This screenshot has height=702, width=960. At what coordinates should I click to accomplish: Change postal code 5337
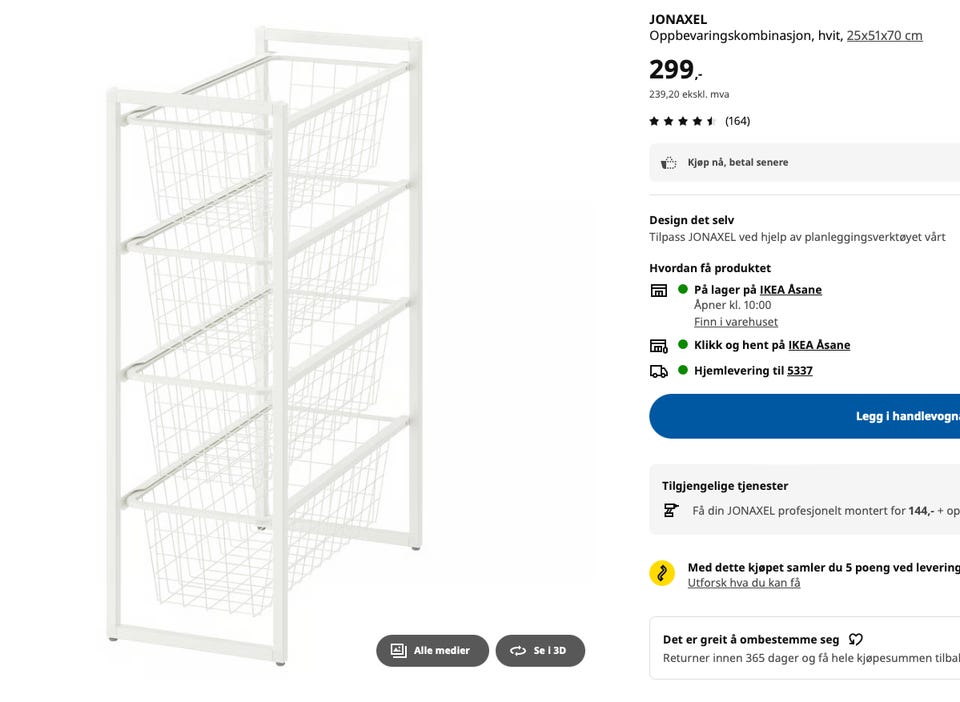(800, 371)
